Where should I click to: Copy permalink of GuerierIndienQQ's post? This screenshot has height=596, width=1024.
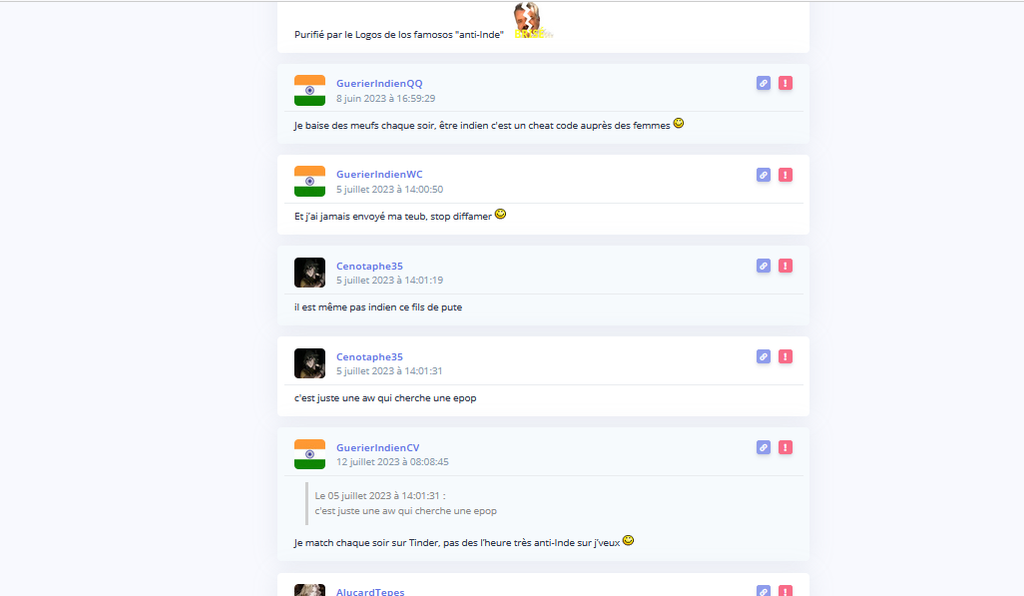tap(763, 84)
